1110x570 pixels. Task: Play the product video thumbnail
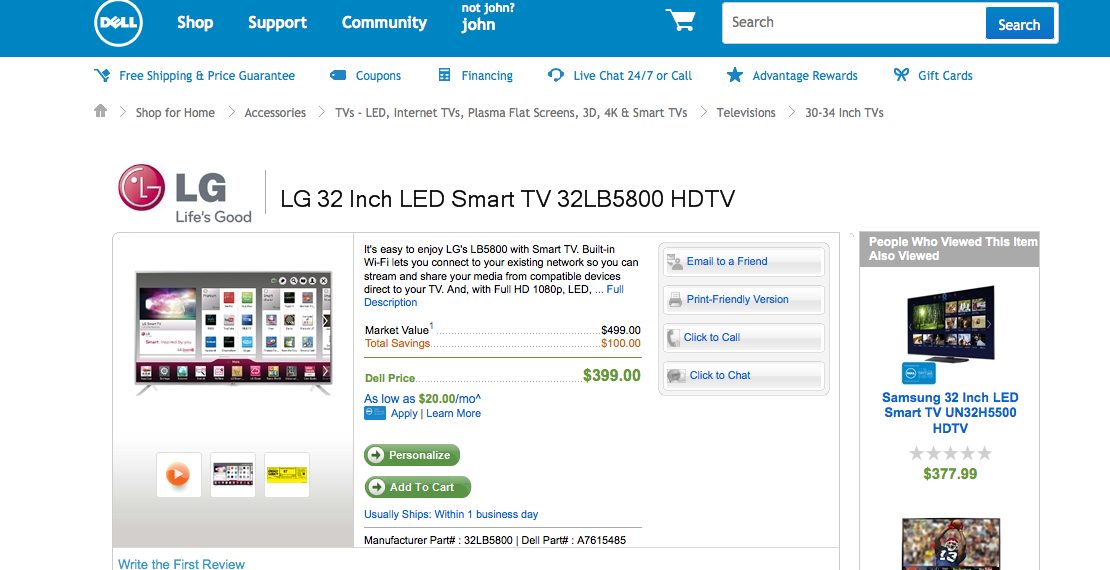point(178,474)
